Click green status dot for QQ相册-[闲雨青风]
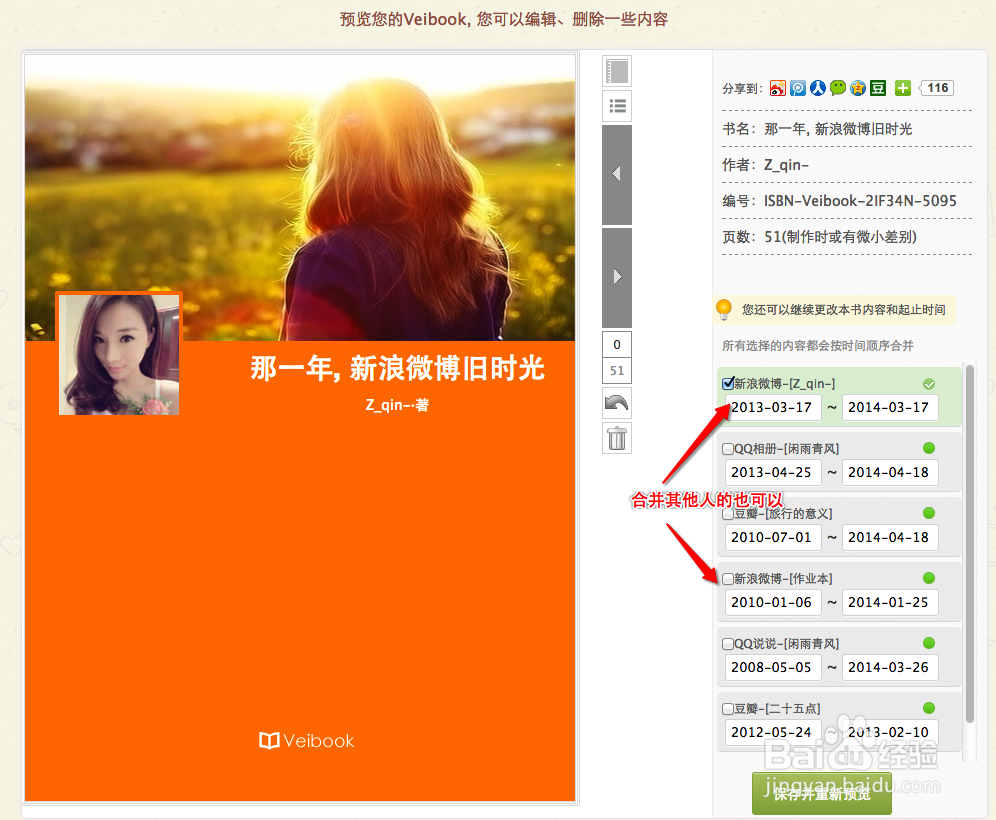 (929, 448)
